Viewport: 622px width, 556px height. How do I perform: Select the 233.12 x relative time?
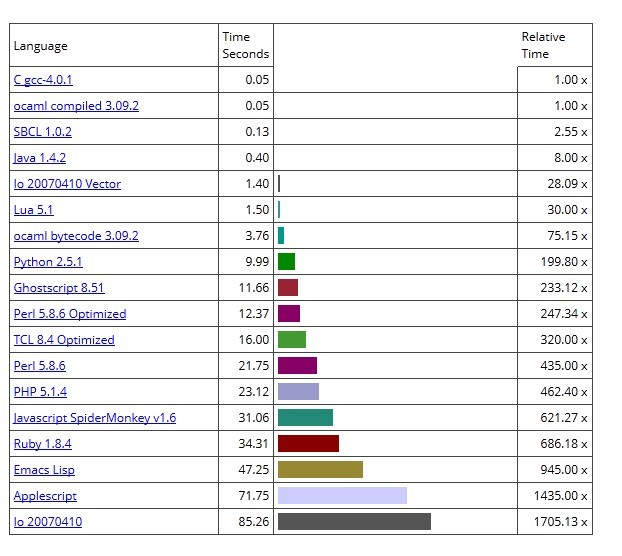[564, 288]
